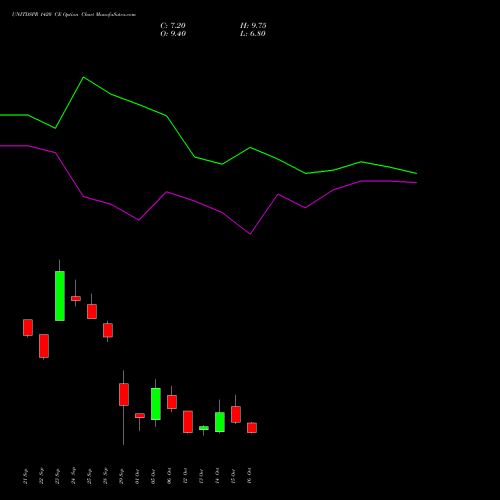Click the "22 Sep" date axis label

41,476
